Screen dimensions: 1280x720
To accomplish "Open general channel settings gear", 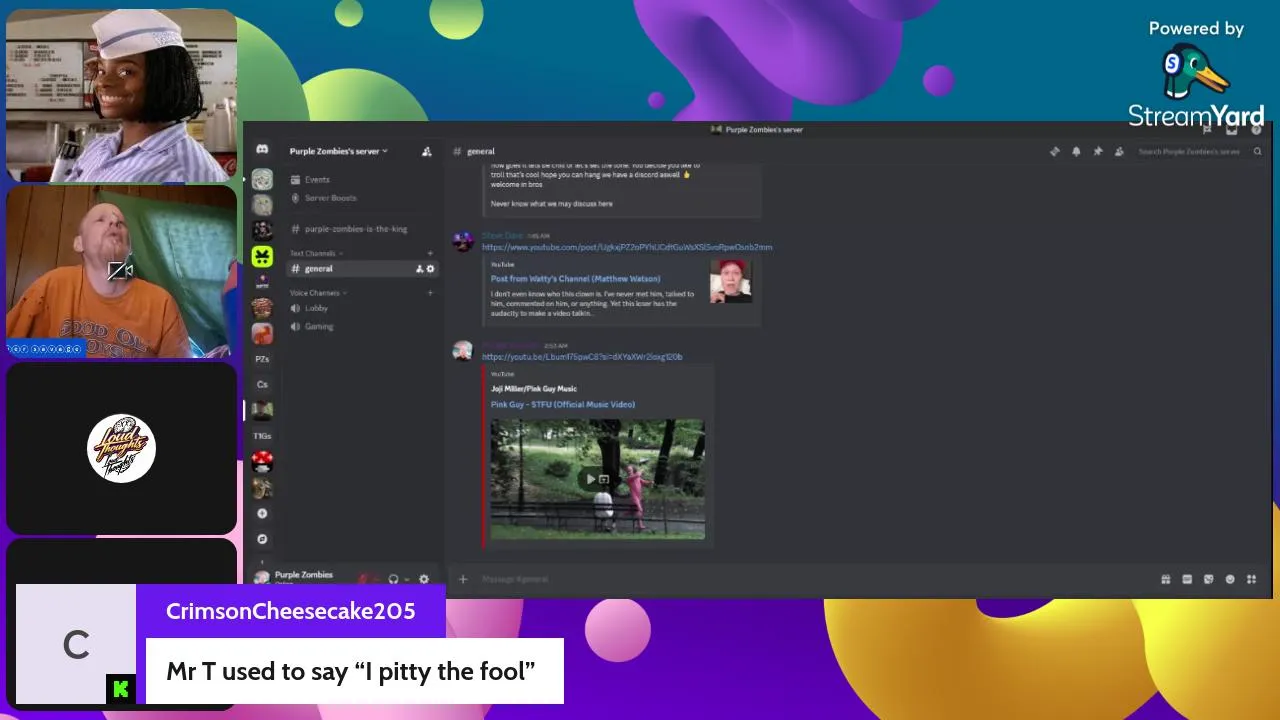I will [431, 269].
